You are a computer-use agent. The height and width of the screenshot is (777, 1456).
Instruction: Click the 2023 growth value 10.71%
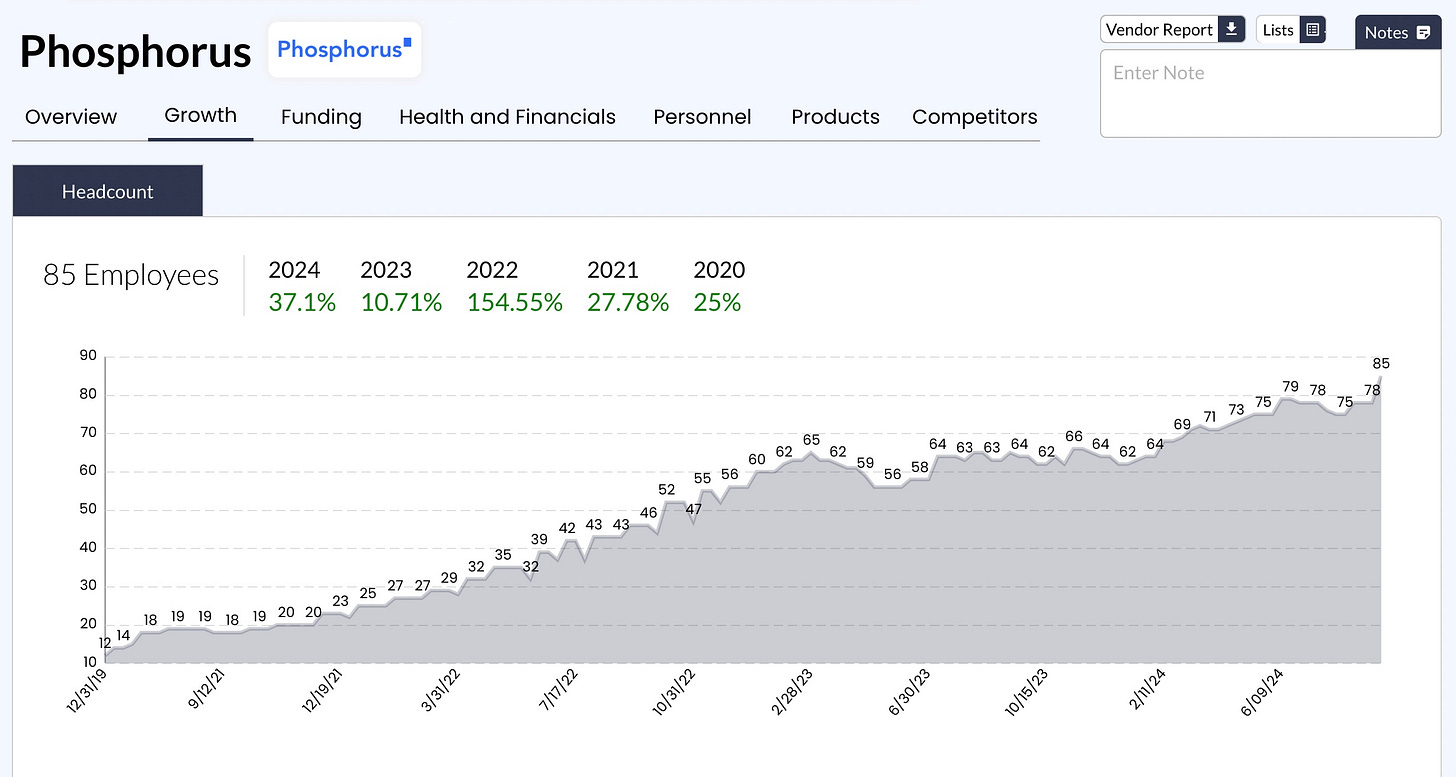401,302
